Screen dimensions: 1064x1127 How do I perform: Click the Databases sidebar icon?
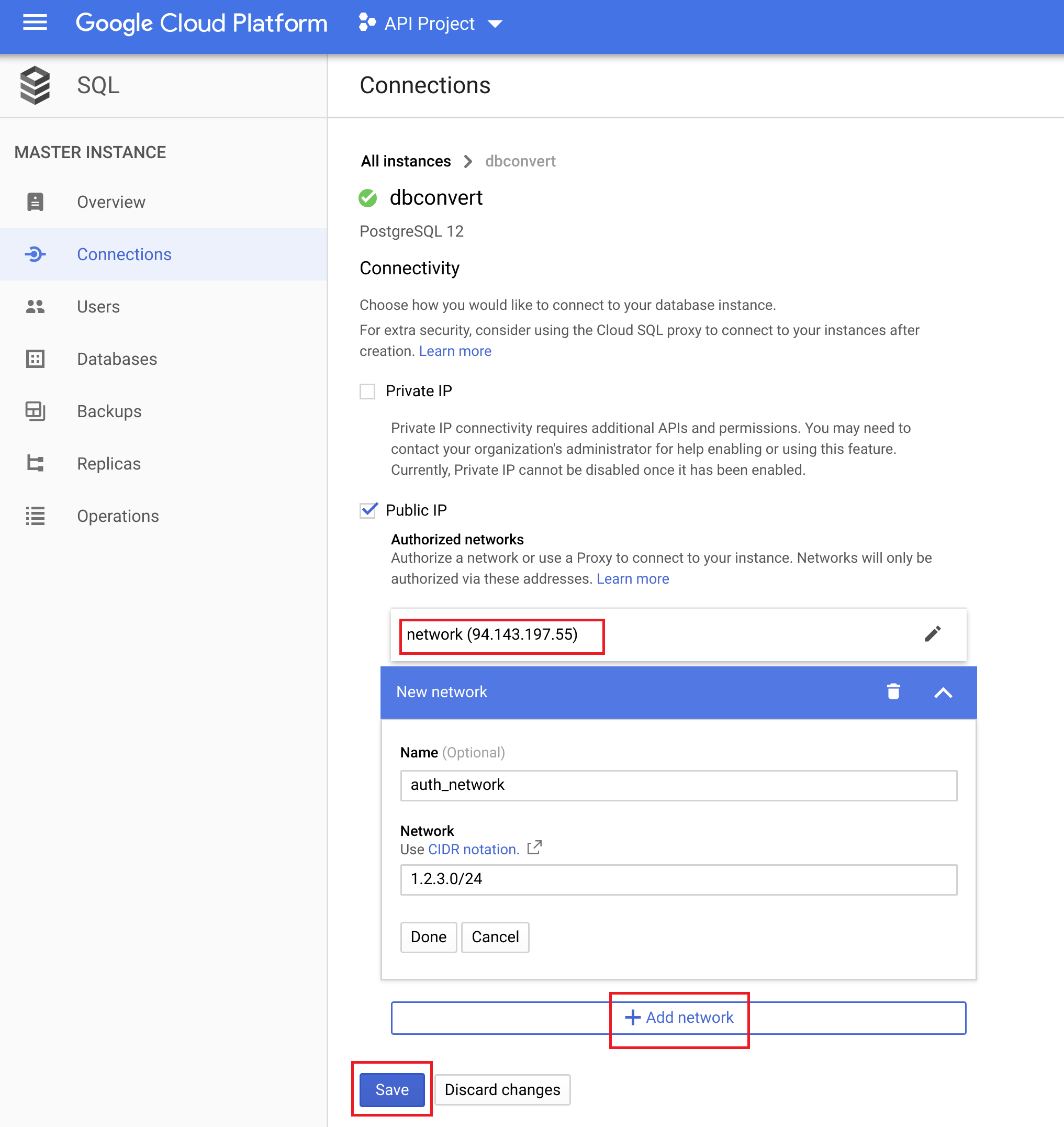[35, 359]
